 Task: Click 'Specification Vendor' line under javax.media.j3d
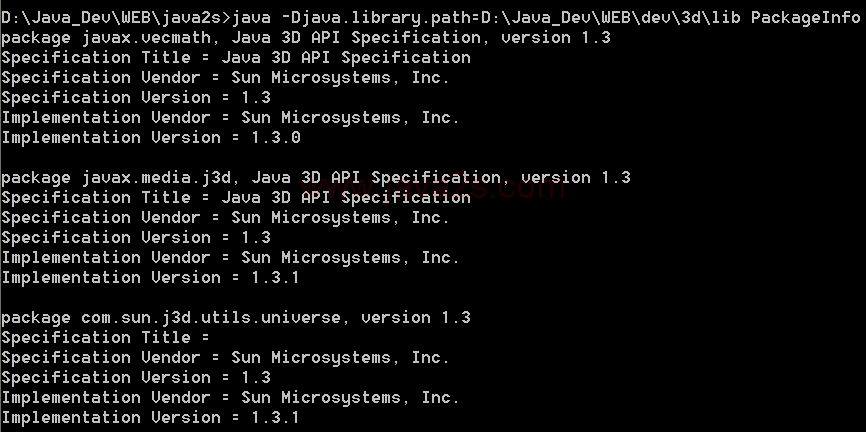[225, 218]
